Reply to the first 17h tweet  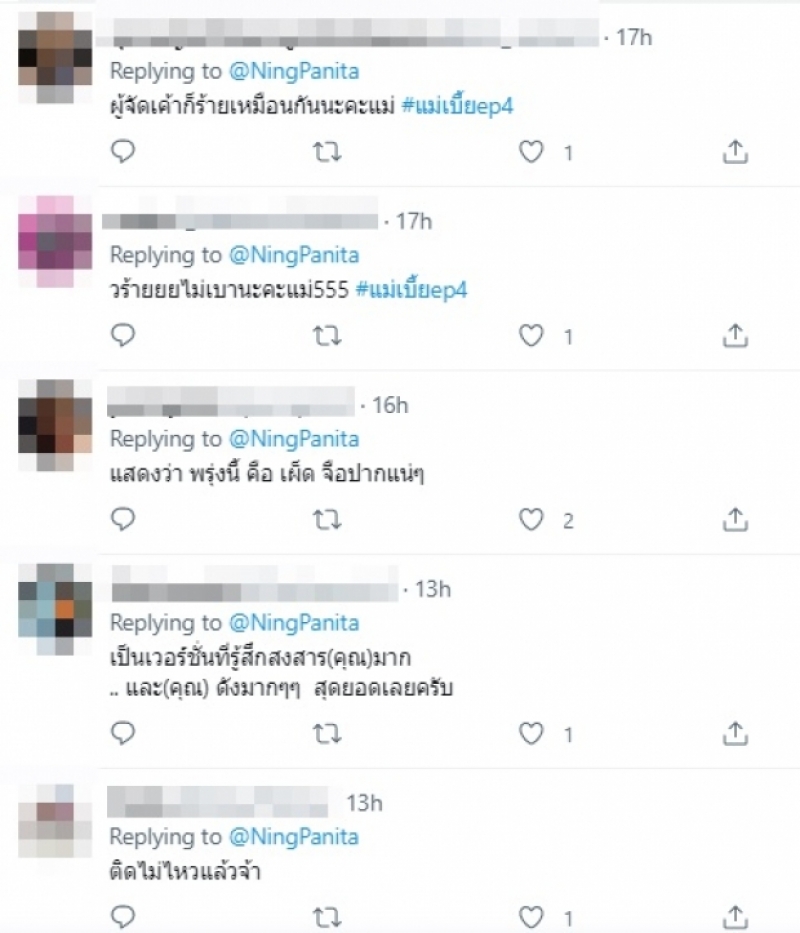[x=123, y=152]
